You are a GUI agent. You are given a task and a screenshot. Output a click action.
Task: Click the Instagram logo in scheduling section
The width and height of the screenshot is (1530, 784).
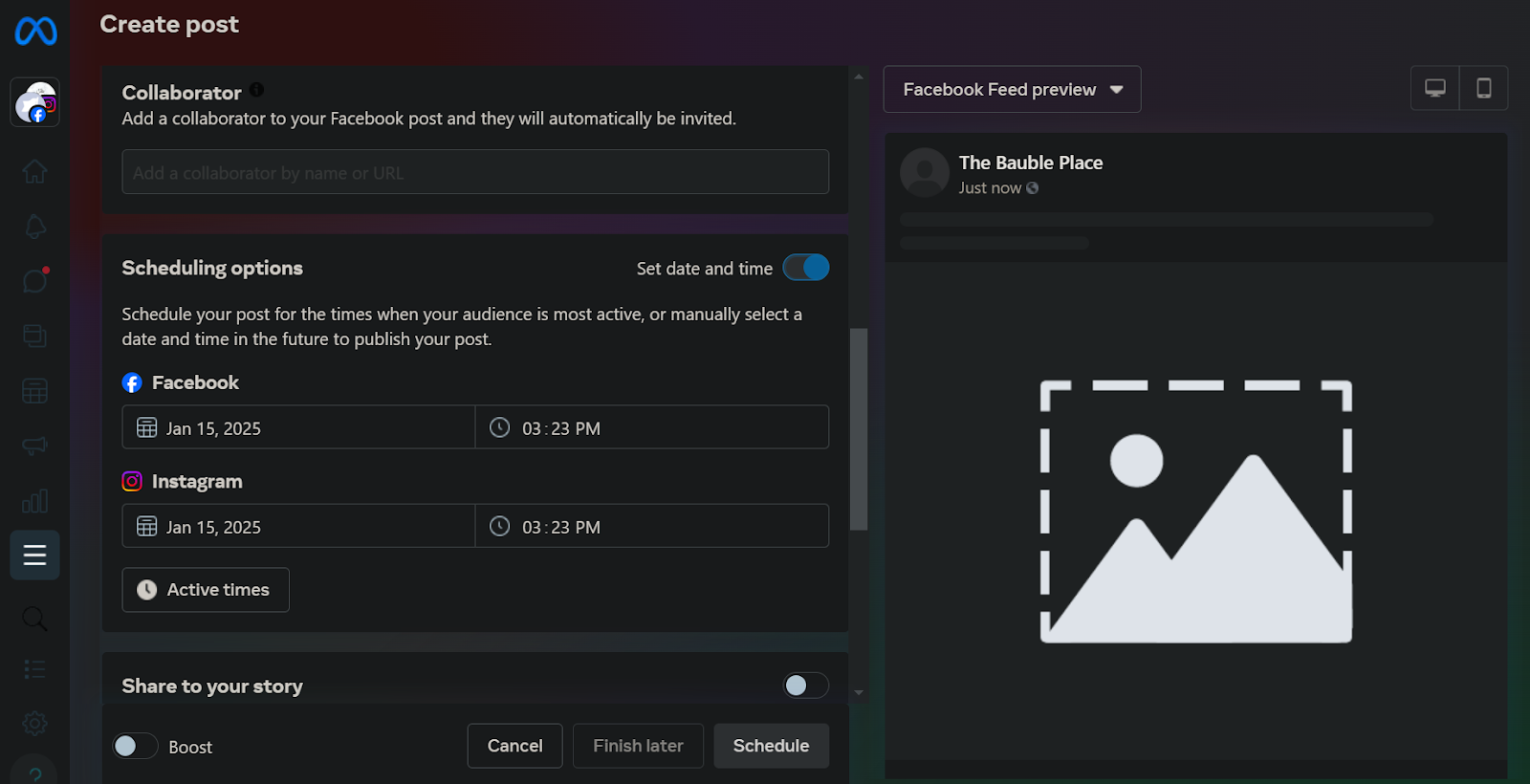click(132, 481)
